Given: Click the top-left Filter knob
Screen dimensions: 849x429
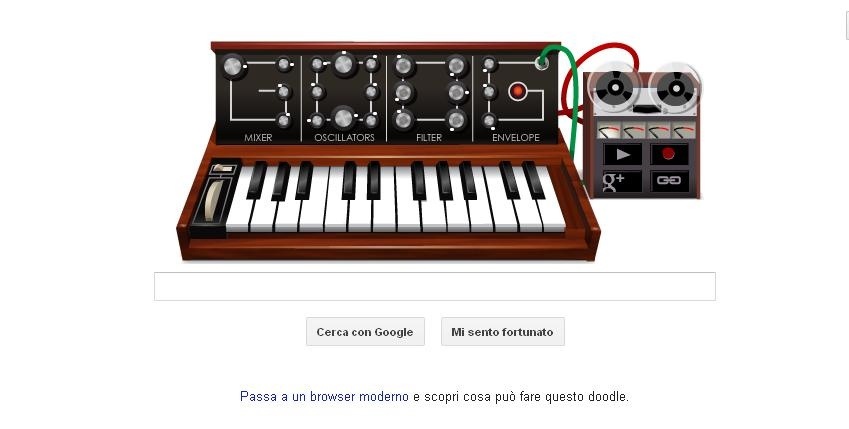Looking at the screenshot, I should [403, 66].
